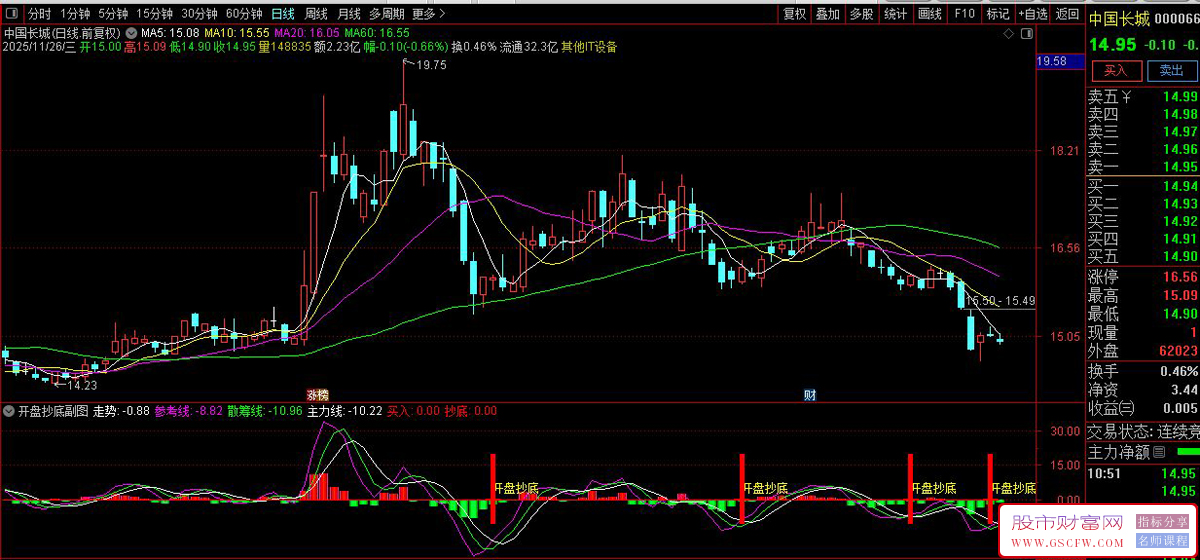
Task: Click the small square window icon atop chart
Action: pyautogui.click(x=1029, y=34)
